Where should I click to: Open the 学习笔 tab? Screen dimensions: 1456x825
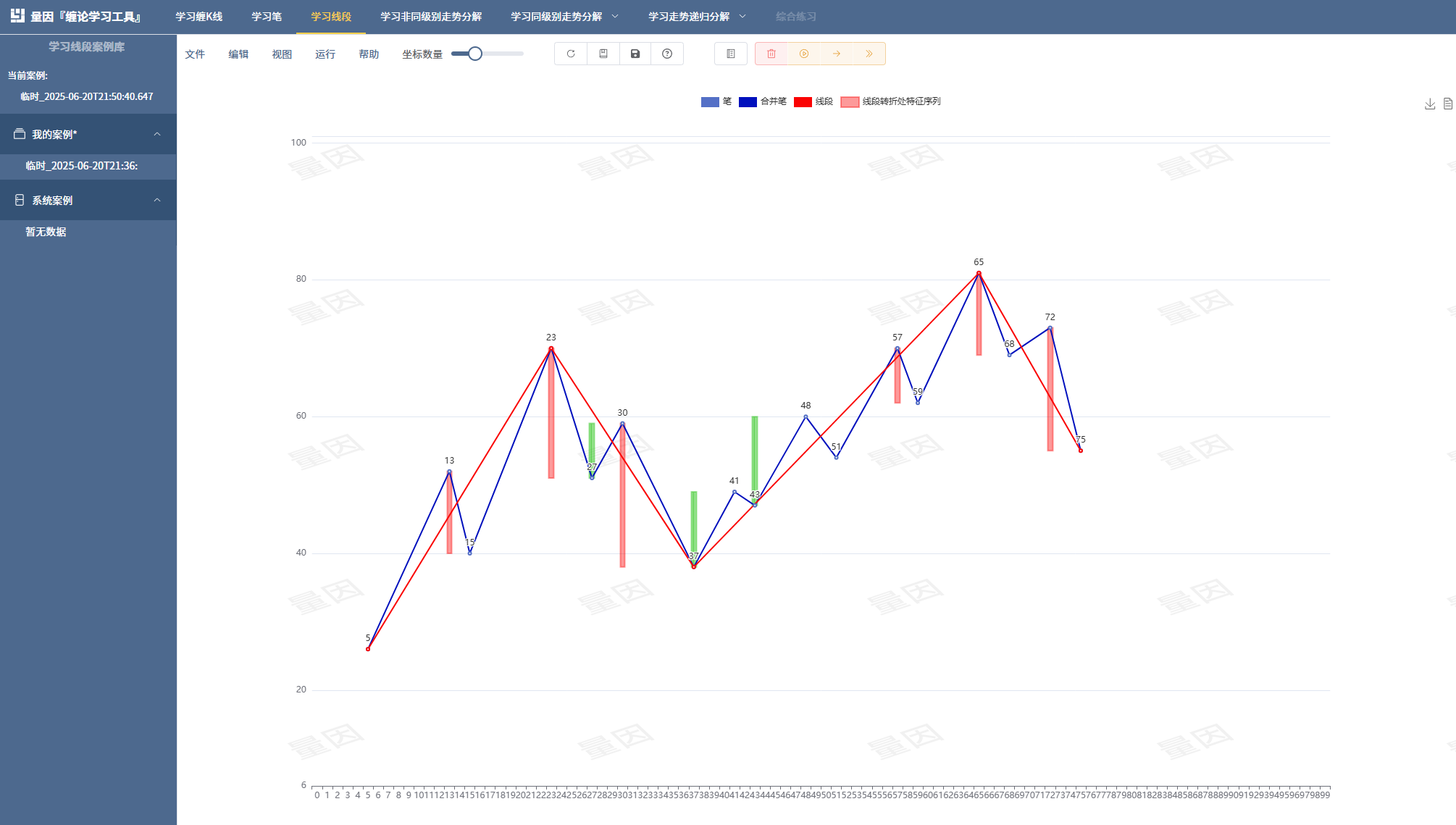267,17
